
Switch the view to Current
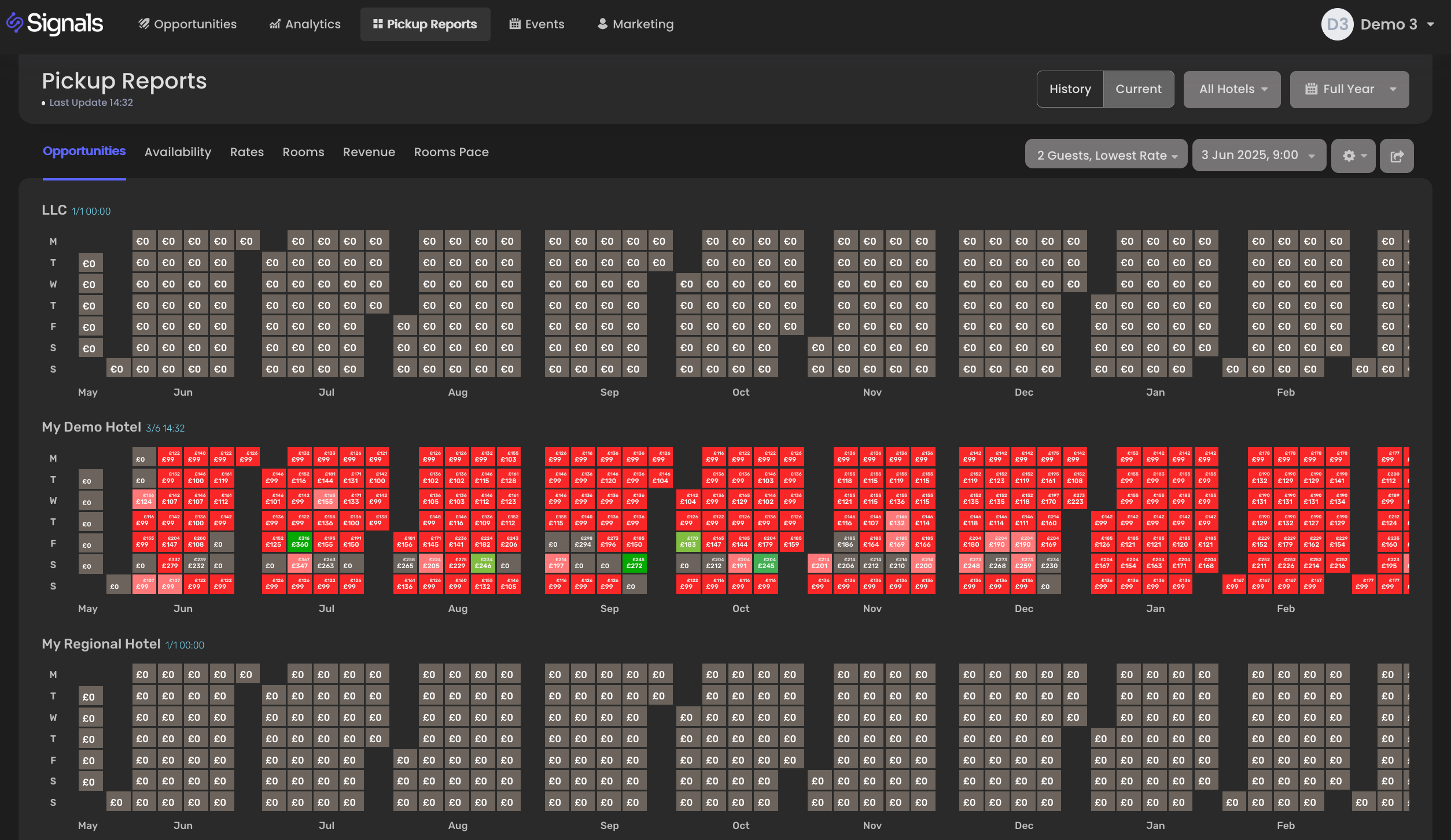1138,89
